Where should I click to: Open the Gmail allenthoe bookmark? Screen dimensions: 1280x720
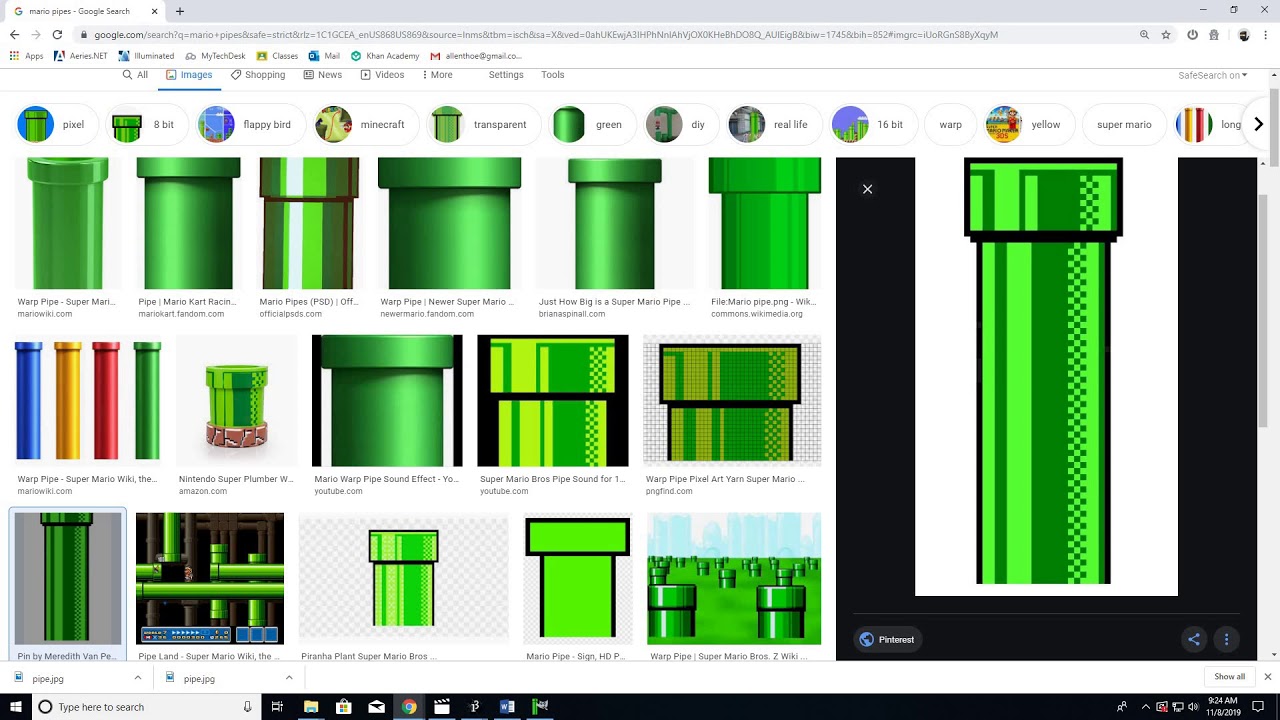point(476,56)
